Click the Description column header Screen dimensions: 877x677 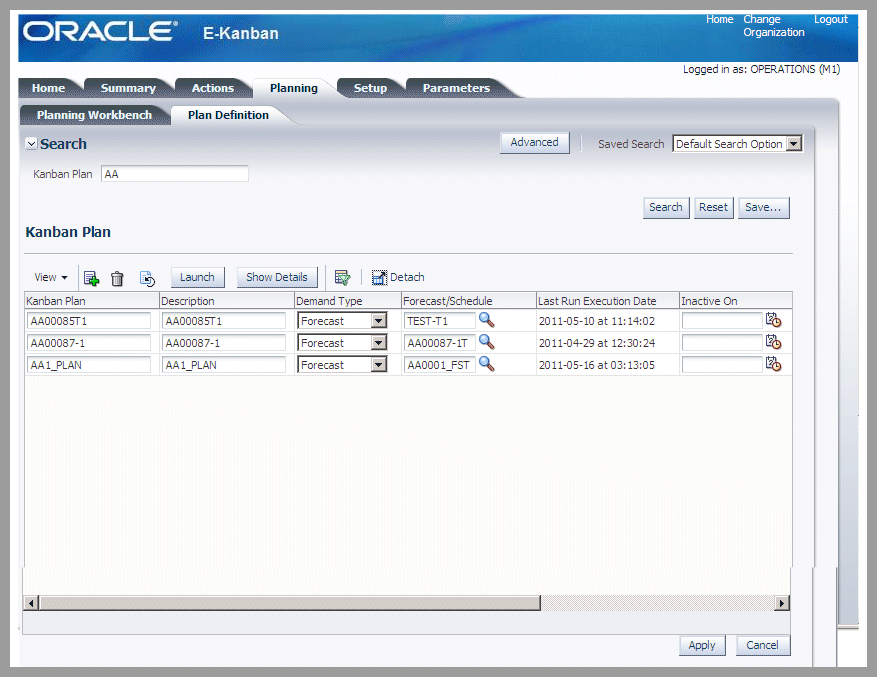(227, 300)
